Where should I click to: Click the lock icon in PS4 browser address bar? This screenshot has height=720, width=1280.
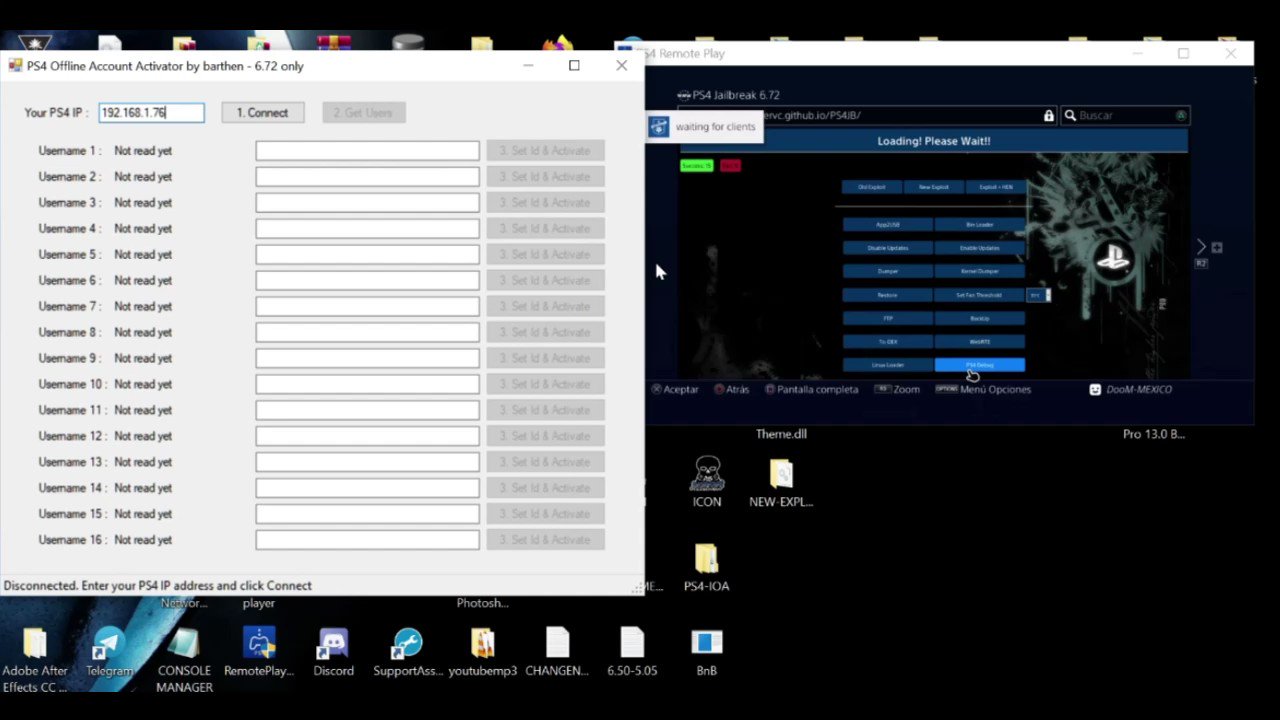1048,116
